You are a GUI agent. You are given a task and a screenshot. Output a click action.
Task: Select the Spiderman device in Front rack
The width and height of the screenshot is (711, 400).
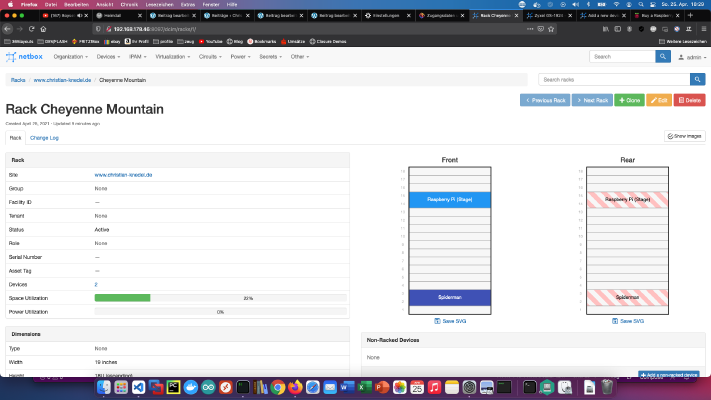tap(450, 298)
